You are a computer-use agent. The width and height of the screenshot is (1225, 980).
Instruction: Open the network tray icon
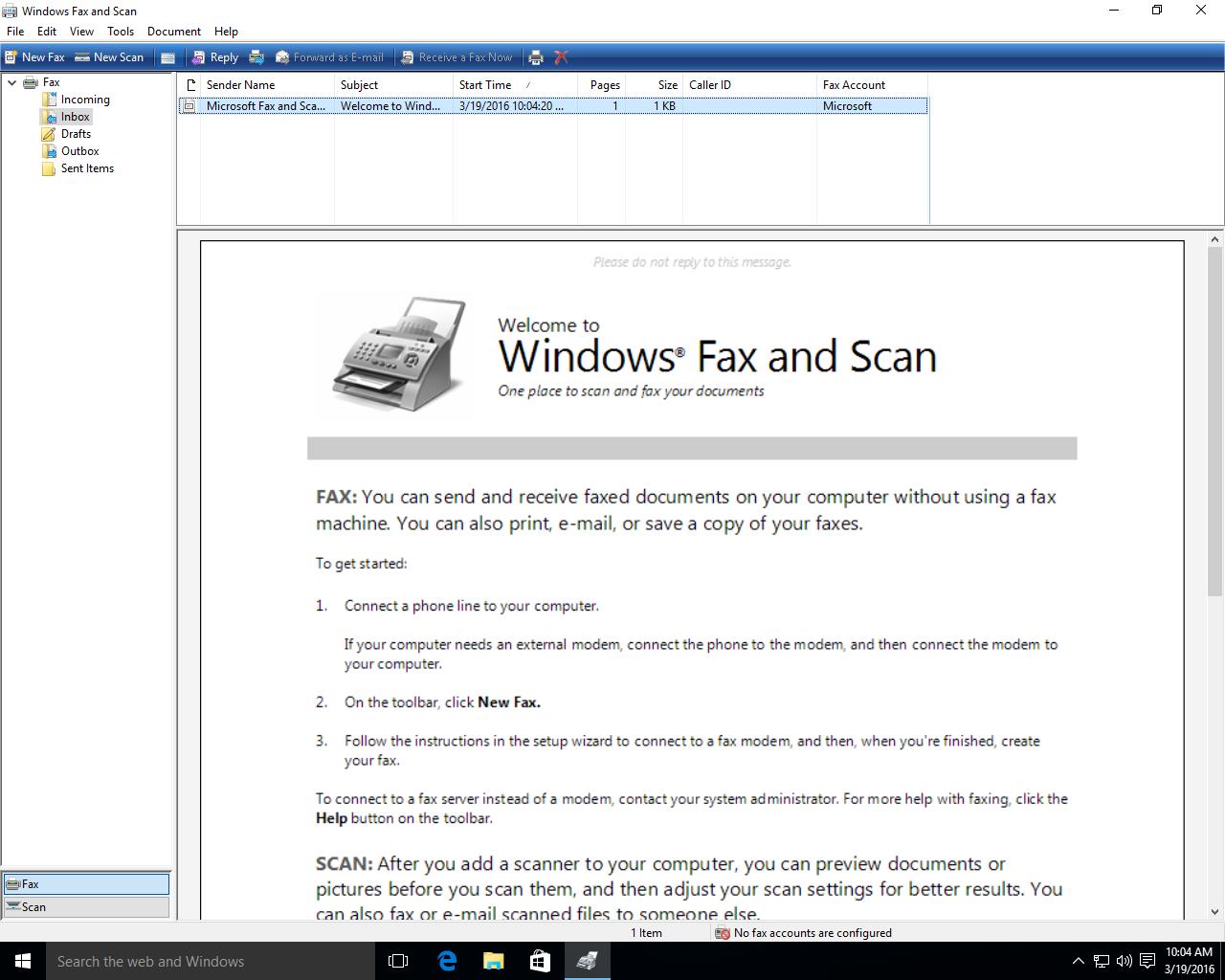1102,961
